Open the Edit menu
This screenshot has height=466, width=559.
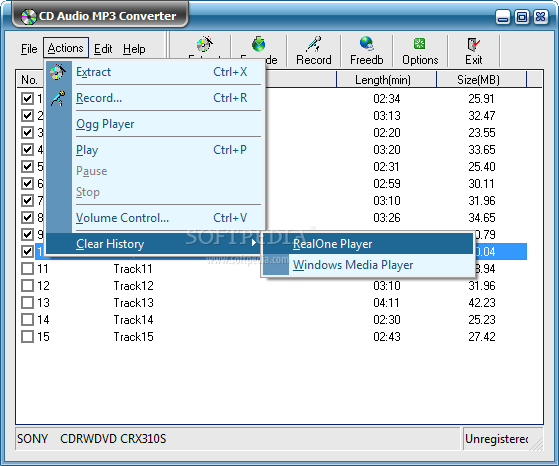(x=103, y=48)
